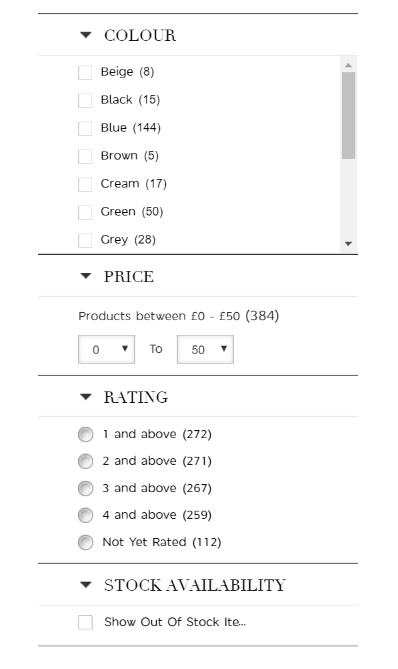398x669 pixels.
Task: Choose the 2 and above rating option
Action: 85,461
